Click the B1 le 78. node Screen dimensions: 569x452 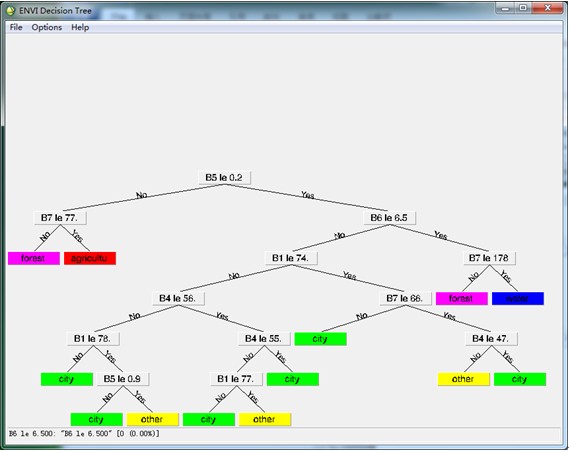point(93,339)
